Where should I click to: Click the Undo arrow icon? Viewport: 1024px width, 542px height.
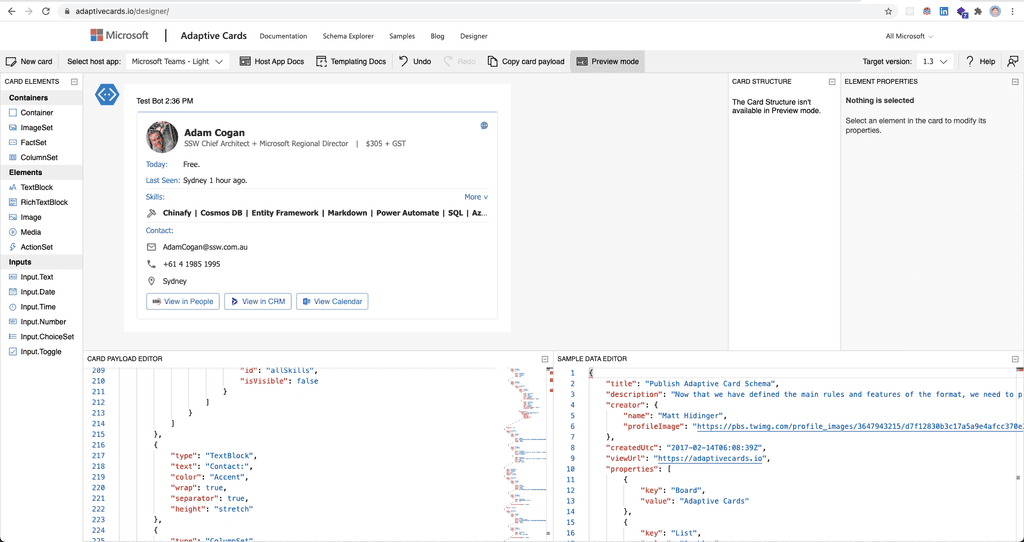coord(403,61)
